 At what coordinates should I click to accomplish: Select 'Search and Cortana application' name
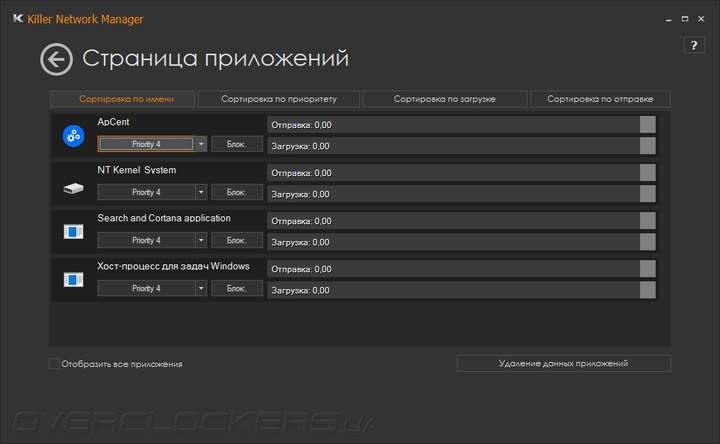(x=164, y=218)
